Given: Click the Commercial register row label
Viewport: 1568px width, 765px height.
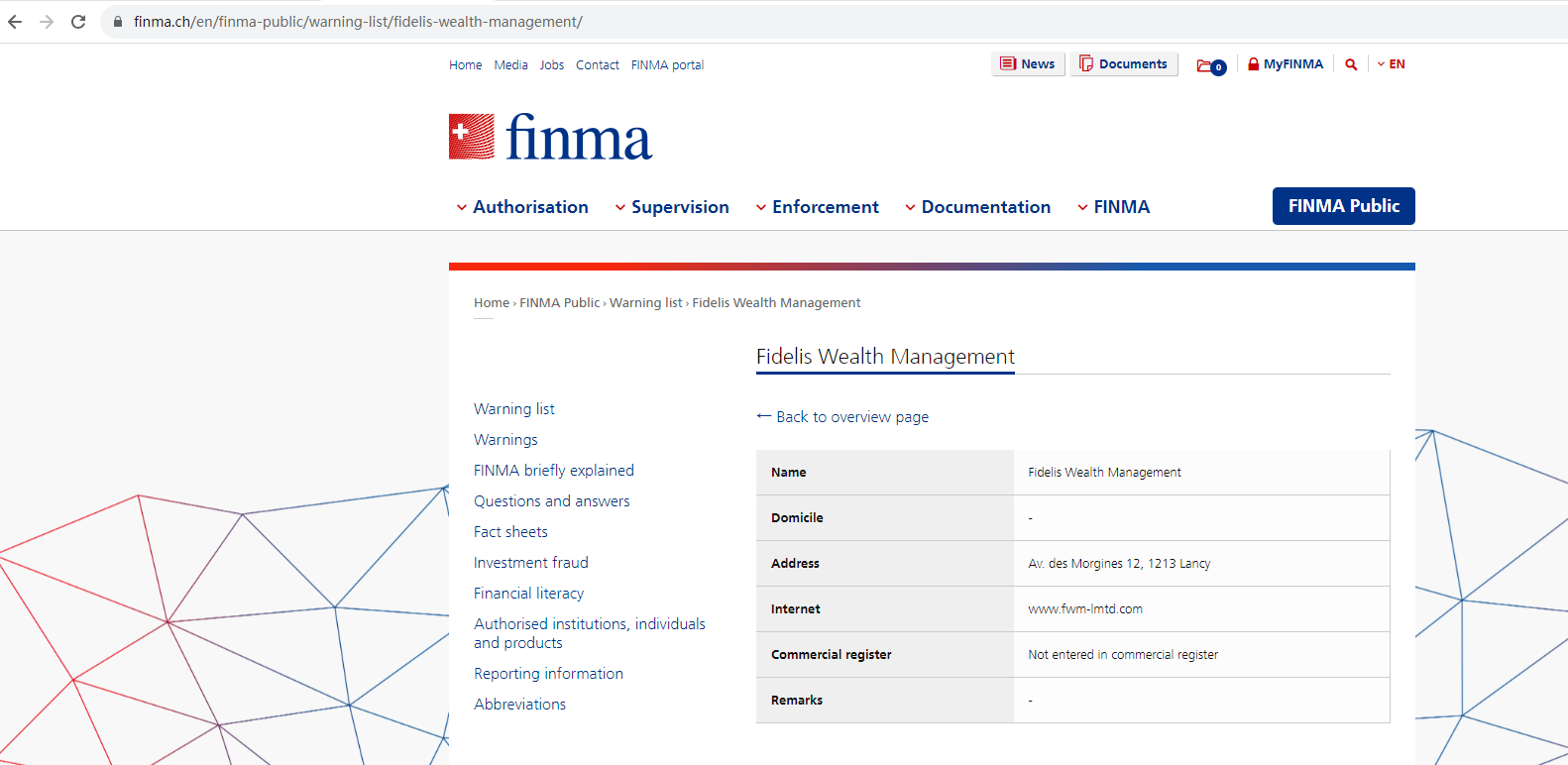Looking at the screenshot, I should 832,655.
